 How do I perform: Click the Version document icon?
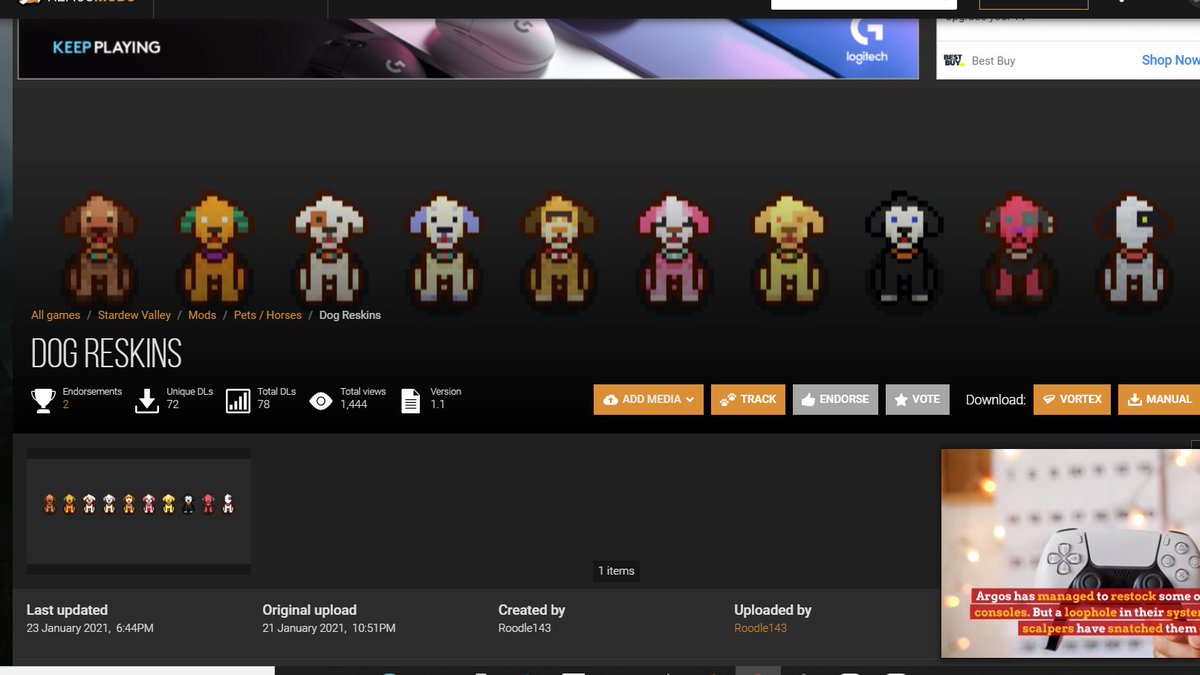[410, 401]
